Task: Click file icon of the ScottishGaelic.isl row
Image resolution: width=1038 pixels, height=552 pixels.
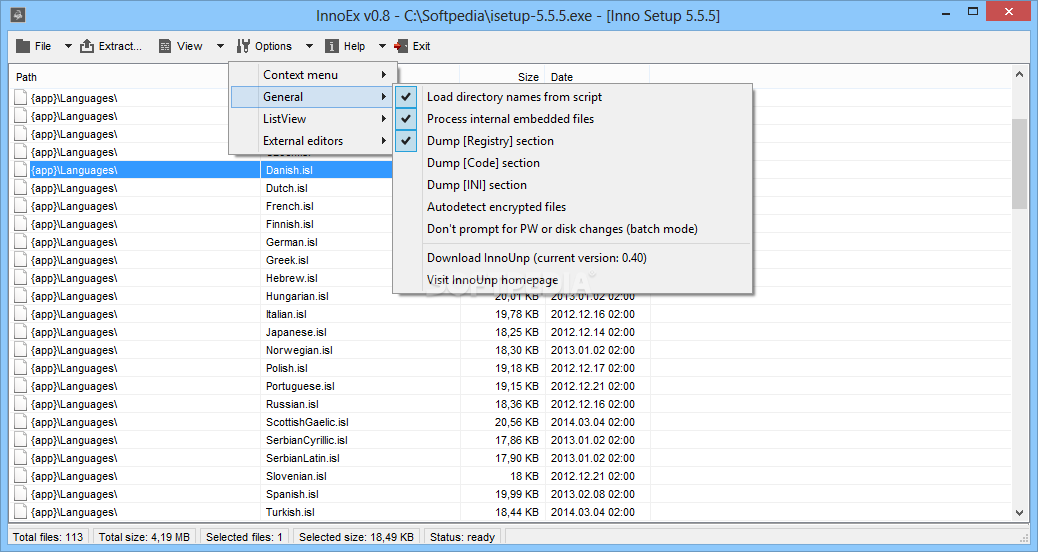Action: [x=21, y=422]
